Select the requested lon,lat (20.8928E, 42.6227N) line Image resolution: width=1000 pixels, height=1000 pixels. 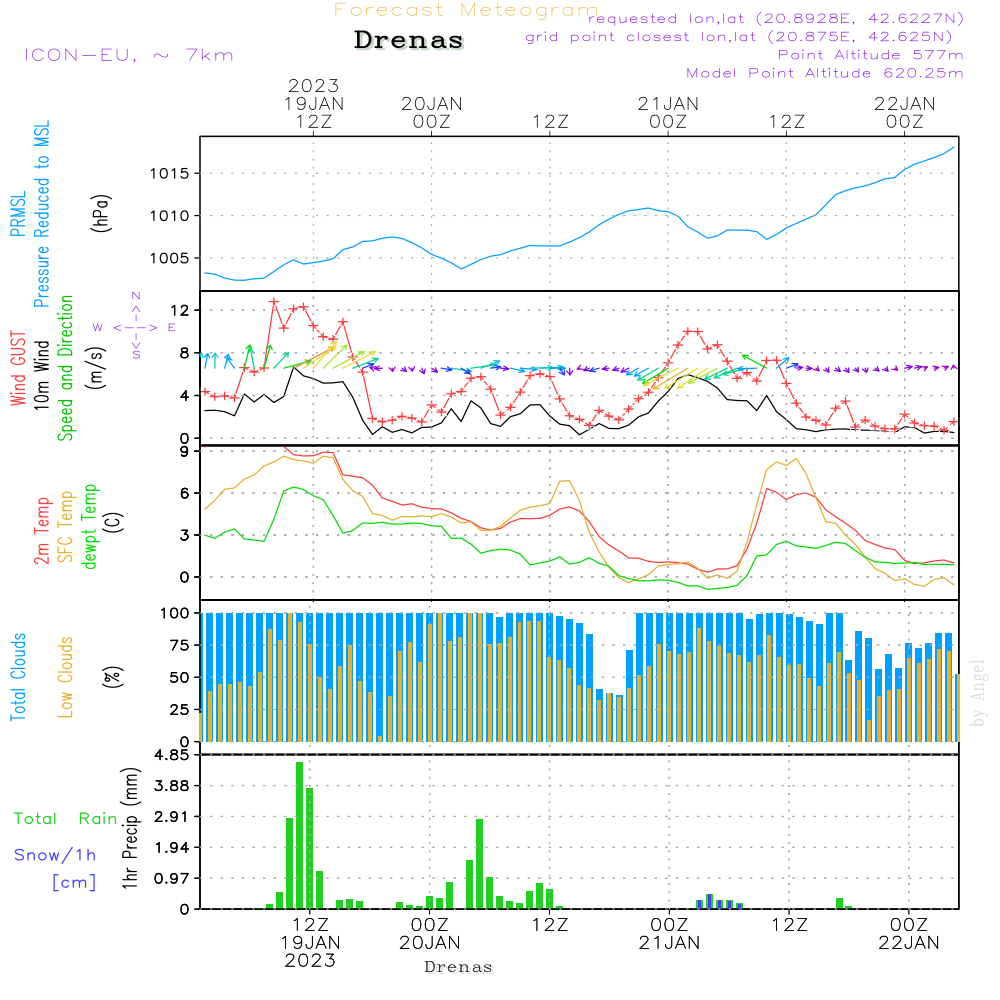pyautogui.click(x=776, y=19)
